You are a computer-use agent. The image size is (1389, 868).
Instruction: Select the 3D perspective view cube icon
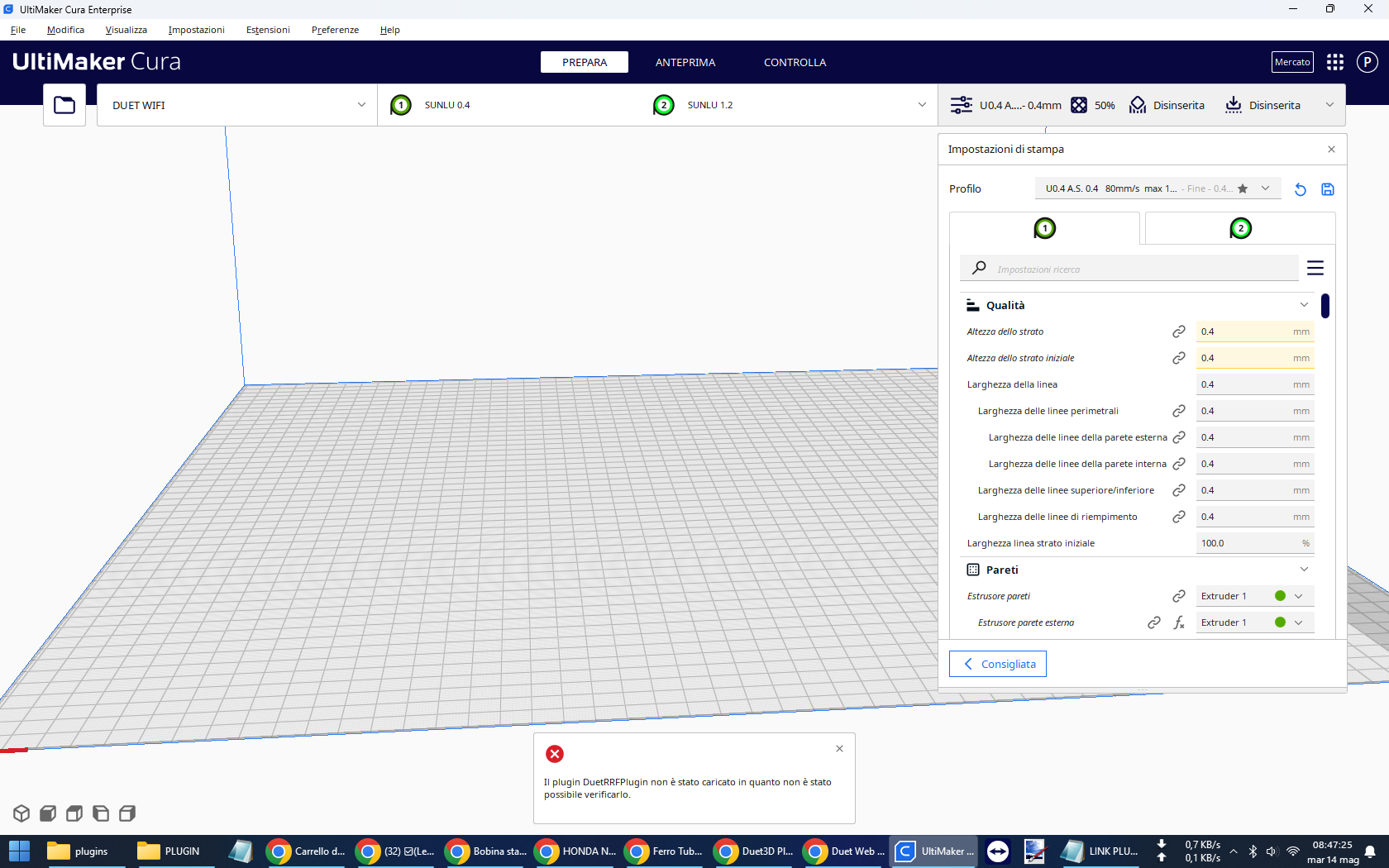pos(21,813)
